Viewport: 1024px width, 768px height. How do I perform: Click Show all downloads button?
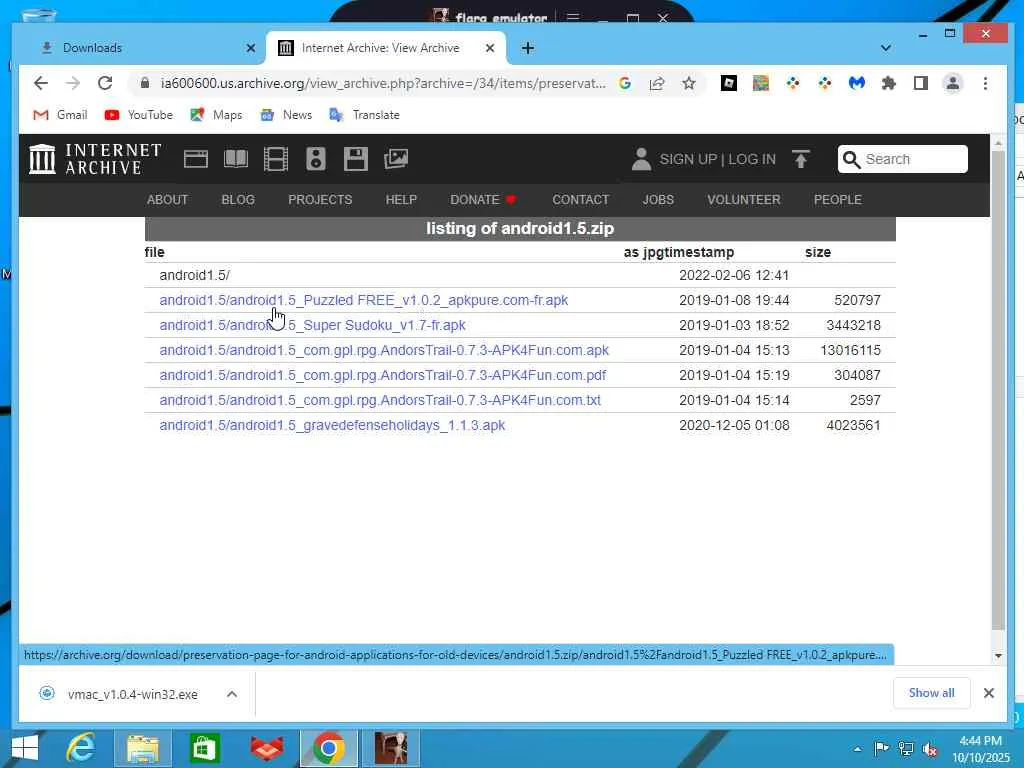pos(931,693)
